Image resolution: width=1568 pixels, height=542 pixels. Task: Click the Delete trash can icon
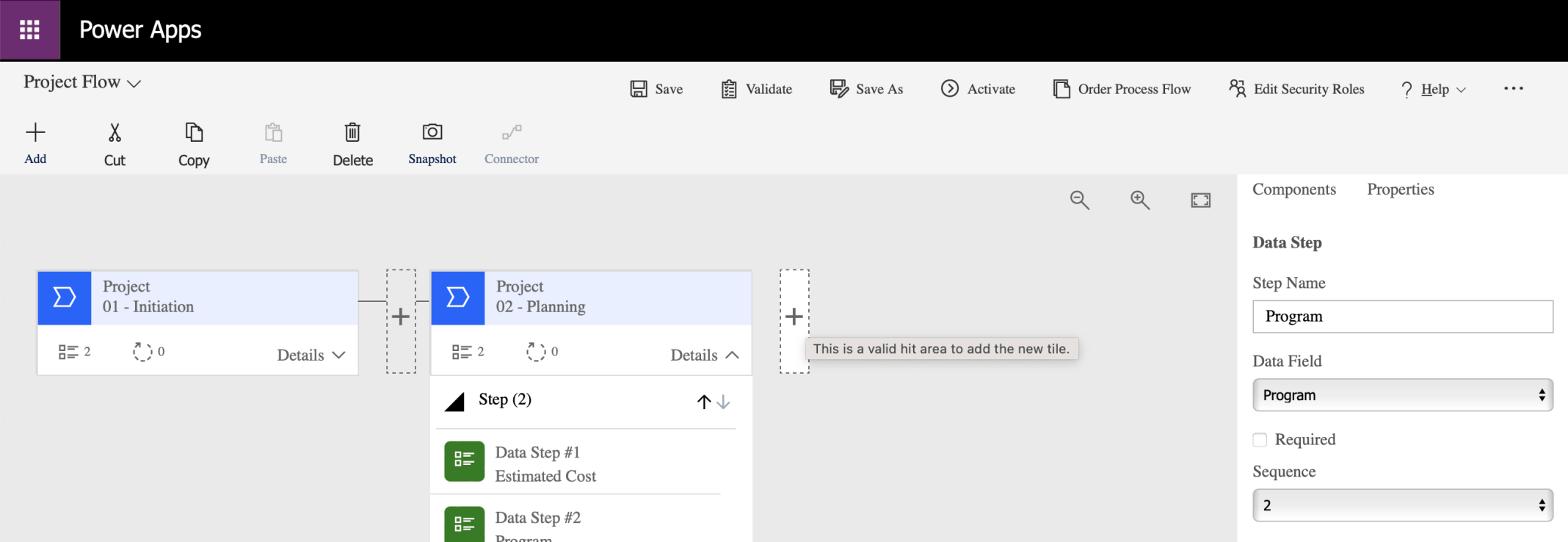[x=352, y=133]
